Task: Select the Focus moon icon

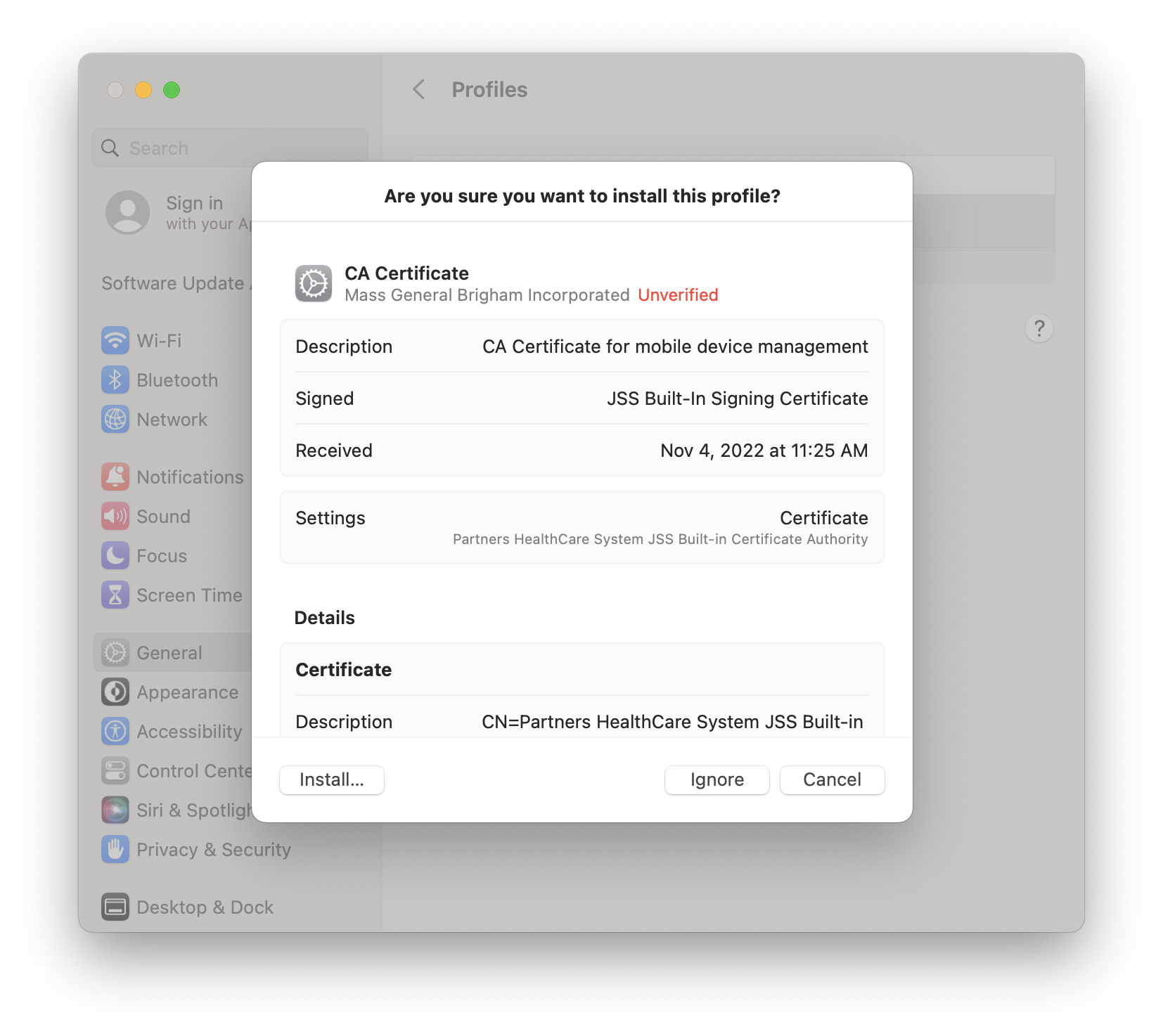Action: point(115,556)
